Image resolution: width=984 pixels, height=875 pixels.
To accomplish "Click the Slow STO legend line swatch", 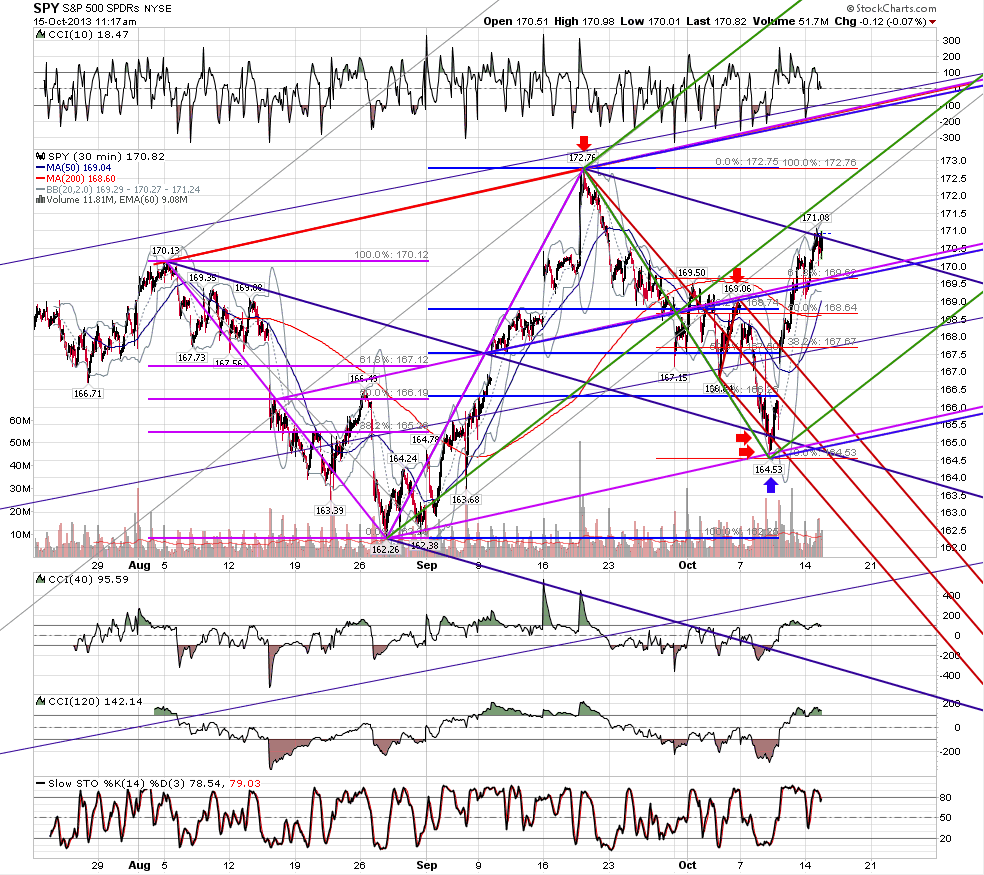I will pos(40,783).
